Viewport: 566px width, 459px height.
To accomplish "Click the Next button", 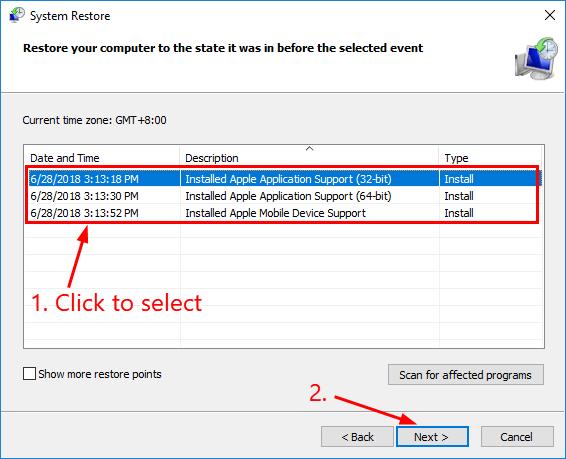I will pos(432,437).
